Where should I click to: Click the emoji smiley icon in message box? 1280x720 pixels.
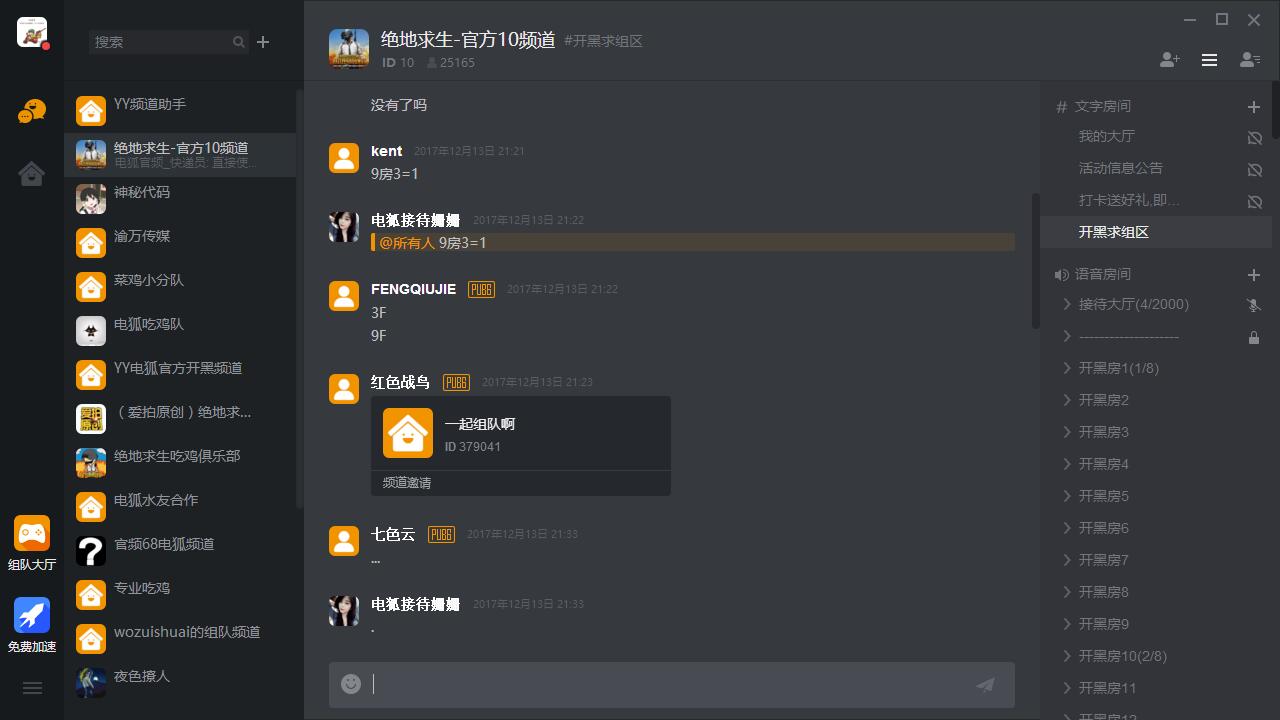click(351, 684)
